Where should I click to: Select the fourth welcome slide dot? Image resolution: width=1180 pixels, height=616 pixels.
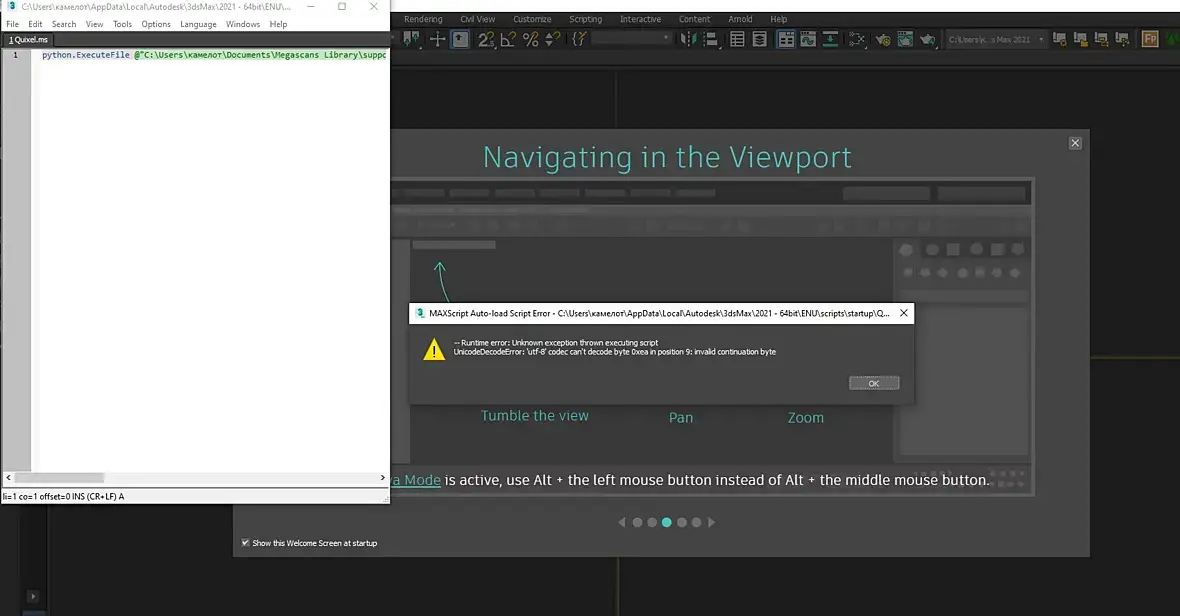click(682, 522)
